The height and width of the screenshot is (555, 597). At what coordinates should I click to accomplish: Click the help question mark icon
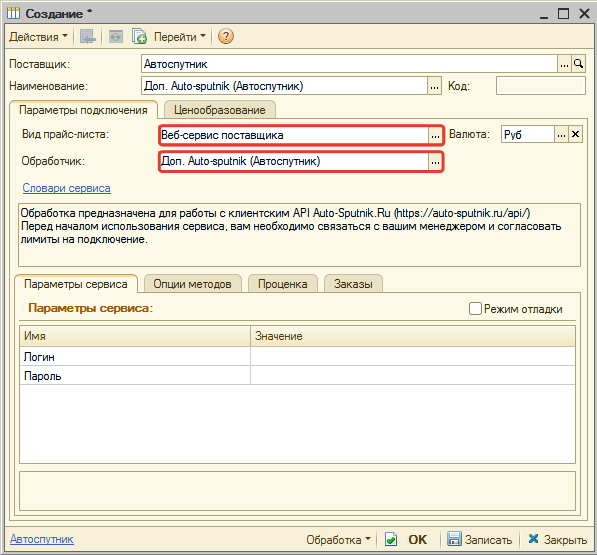click(x=225, y=37)
